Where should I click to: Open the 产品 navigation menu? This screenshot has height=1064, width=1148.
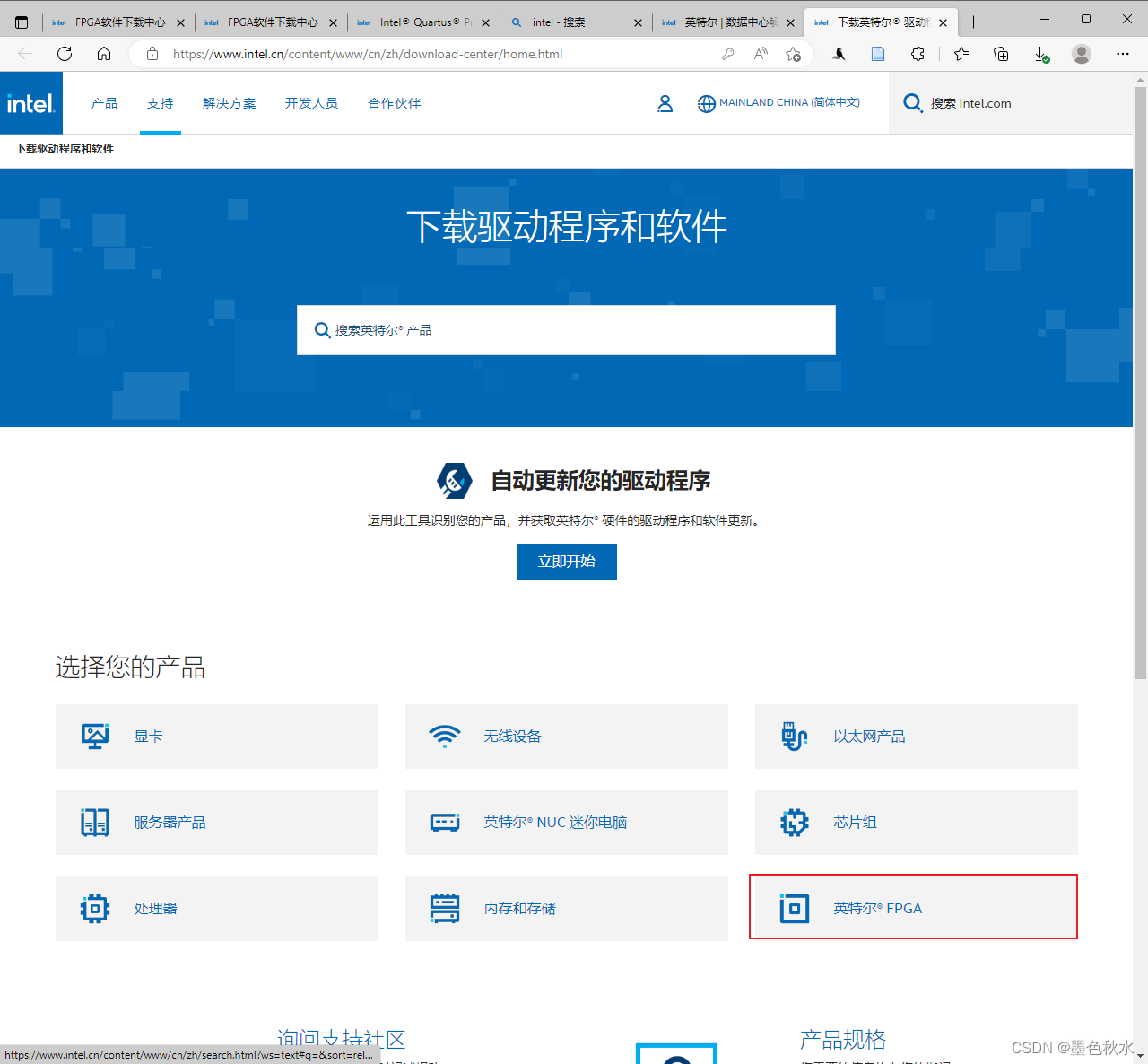[104, 103]
